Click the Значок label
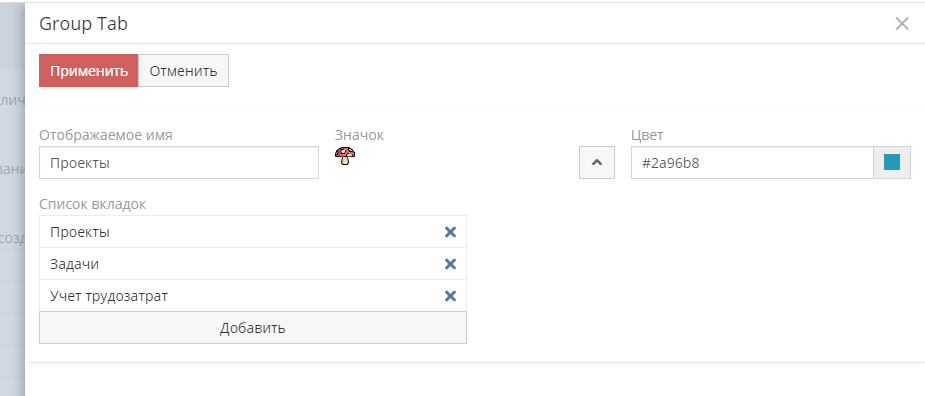This screenshot has height=396, width=925. pyautogui.click(x=359, y=135)
